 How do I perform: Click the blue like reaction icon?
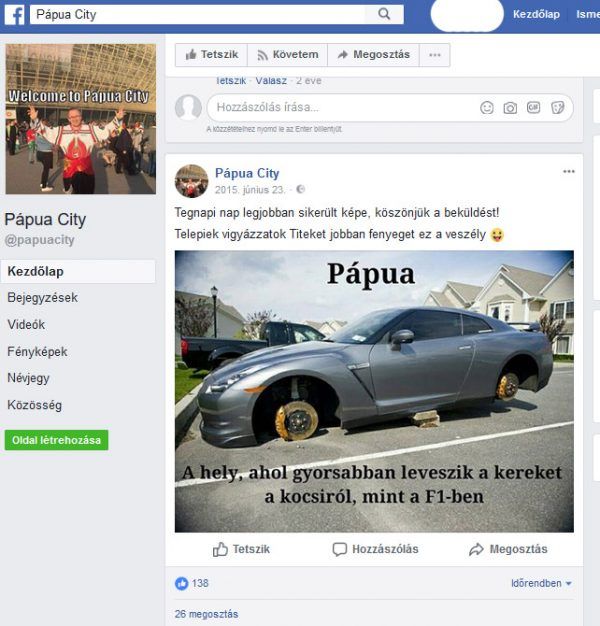(x=181, y=584)
